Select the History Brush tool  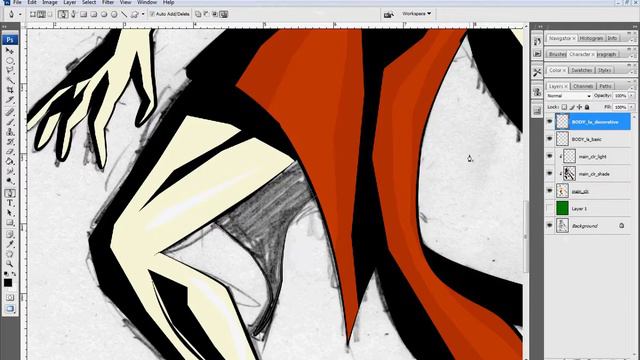pos(10,142)
